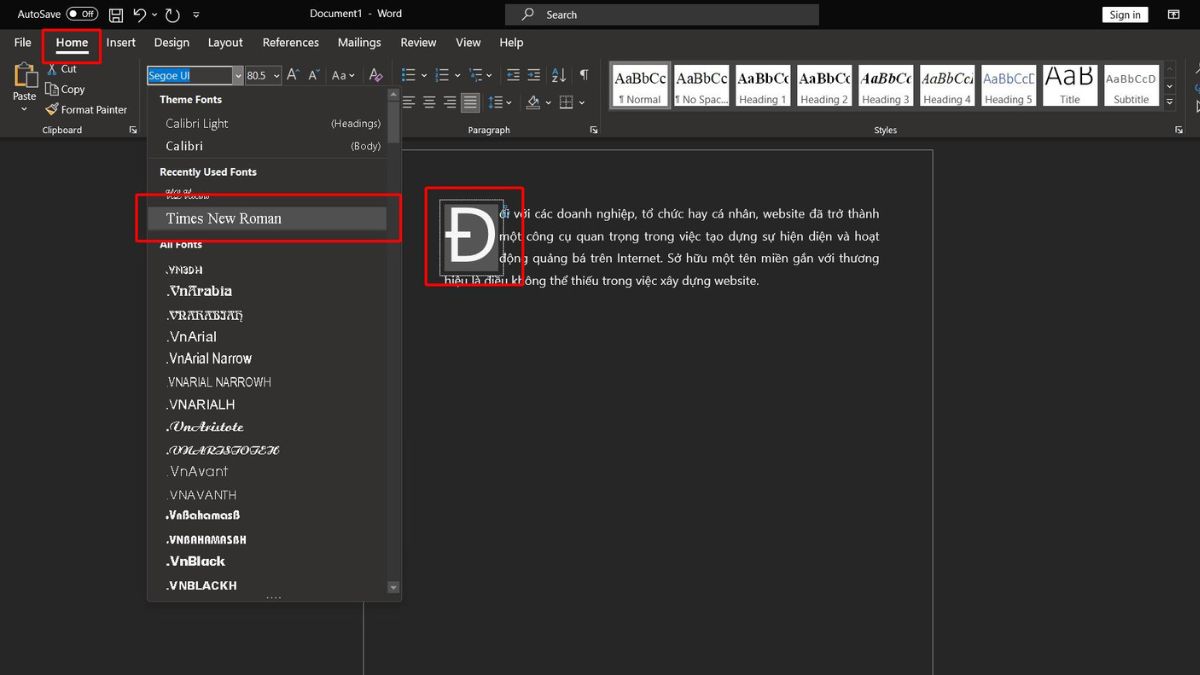Apply the Heading 1 style

762,86
